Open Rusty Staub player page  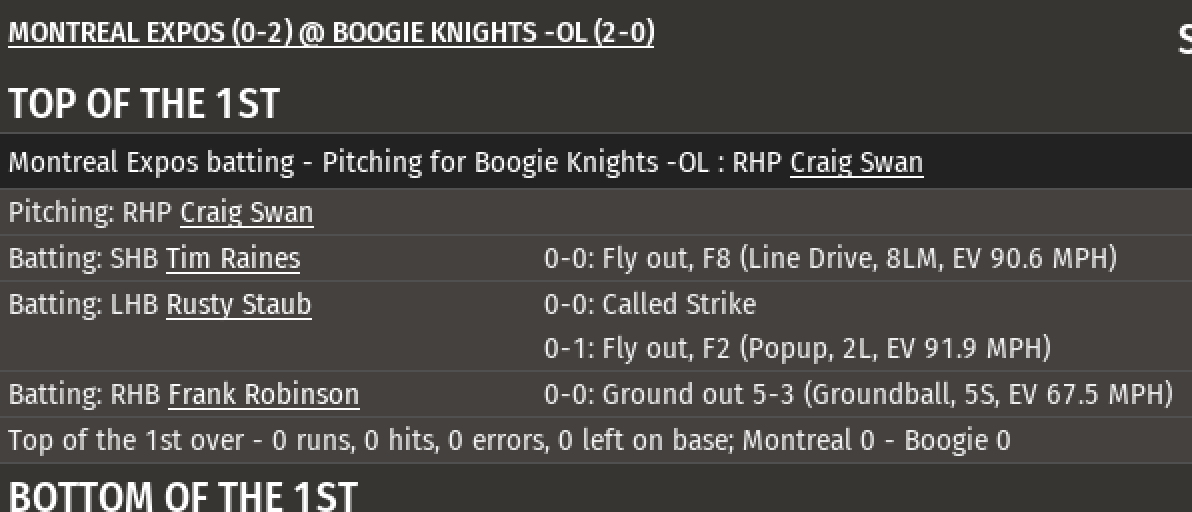coord(238,304)
